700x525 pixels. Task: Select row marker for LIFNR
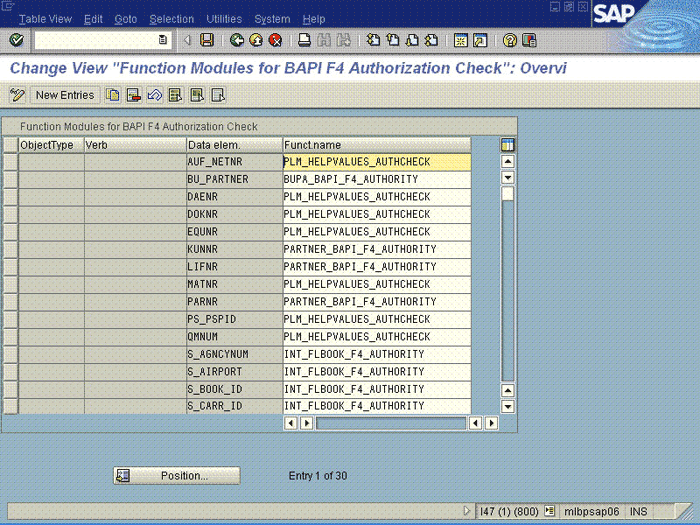[x=10, y=267]
